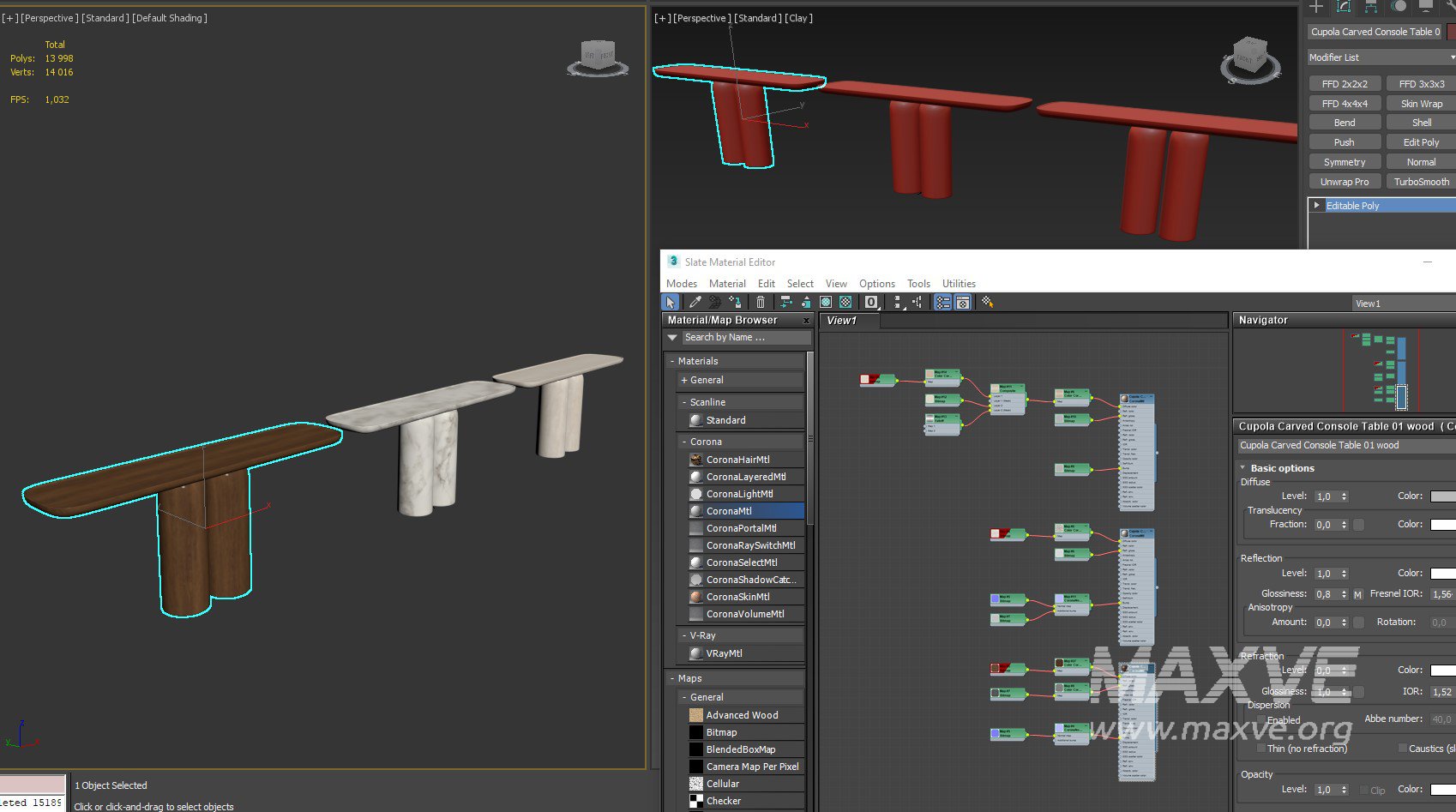
Task: Click the Unwrap Pro modifier button
Action: (1344, 182)
